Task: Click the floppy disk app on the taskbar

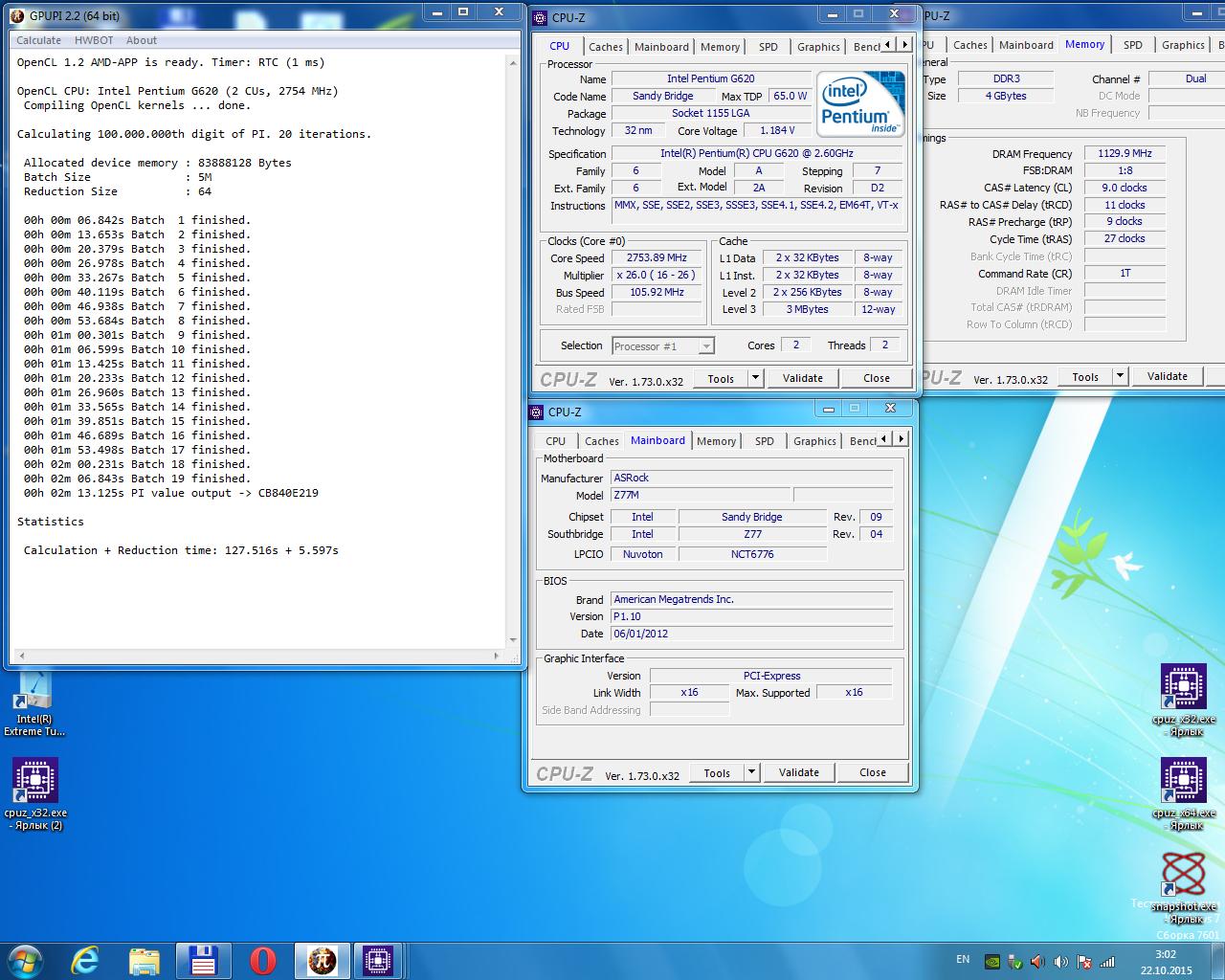Action: [x=203, y=960]
